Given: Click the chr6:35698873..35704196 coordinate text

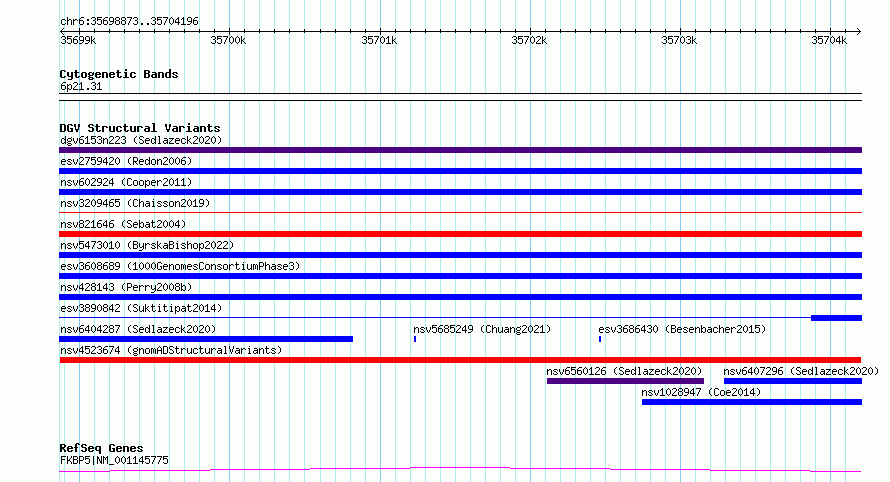Looking at the screenshot, I should coord(129,22).
